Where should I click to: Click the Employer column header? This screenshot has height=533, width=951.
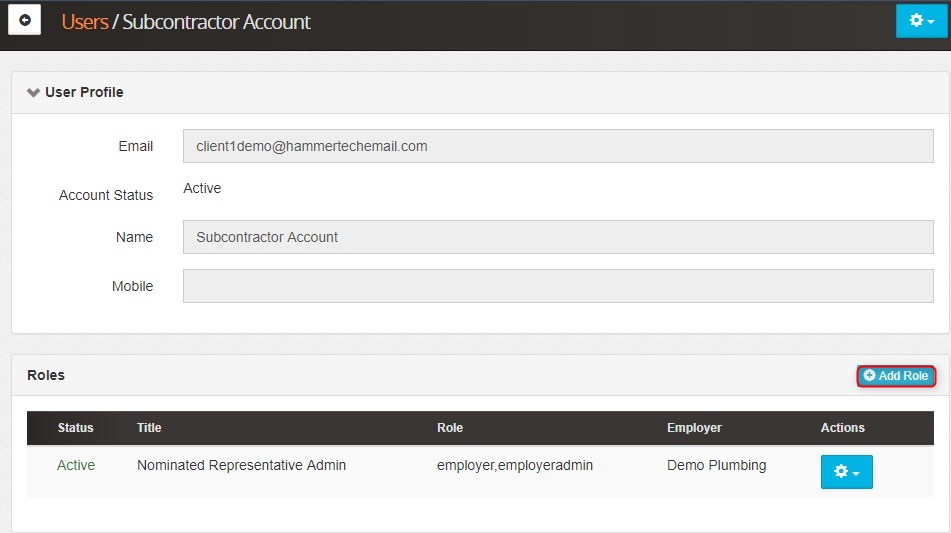[694, 428]
